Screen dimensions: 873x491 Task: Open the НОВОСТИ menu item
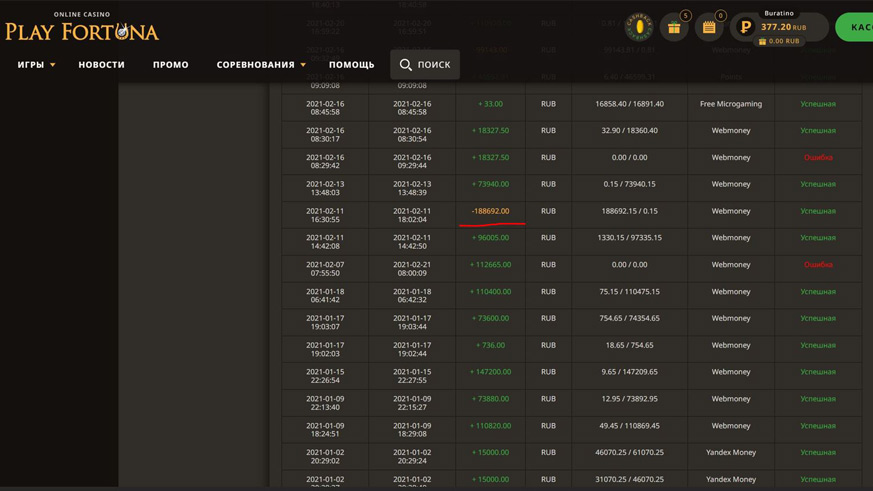point(101,65)
